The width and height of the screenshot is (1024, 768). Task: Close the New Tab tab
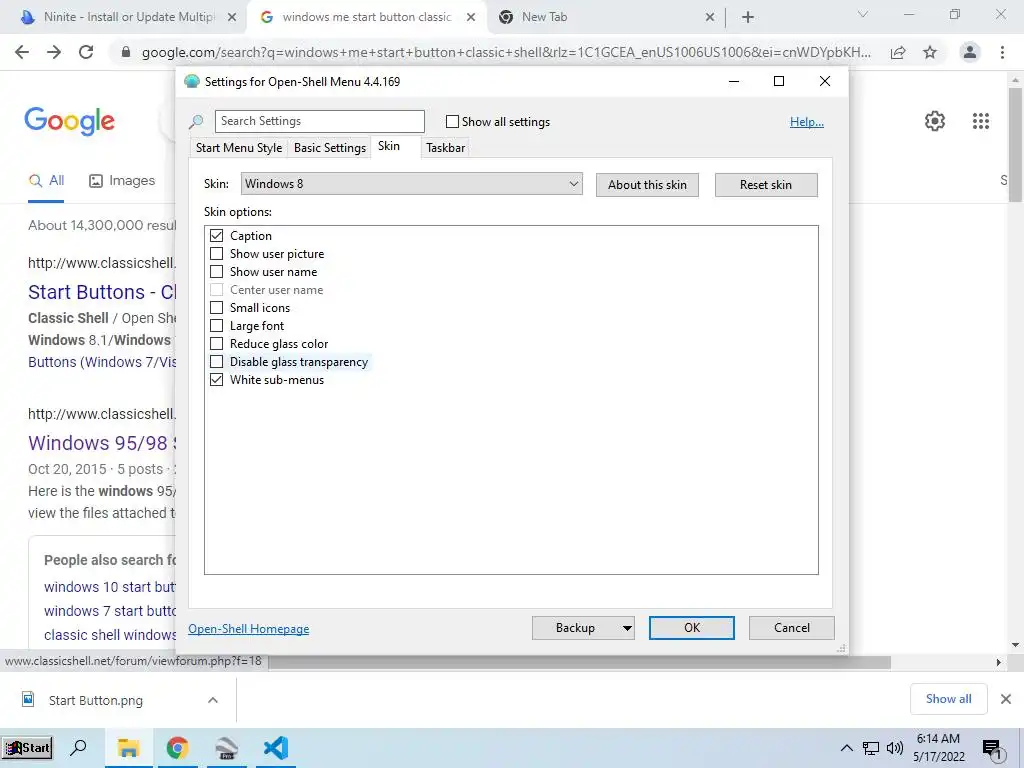coord(710,18)
